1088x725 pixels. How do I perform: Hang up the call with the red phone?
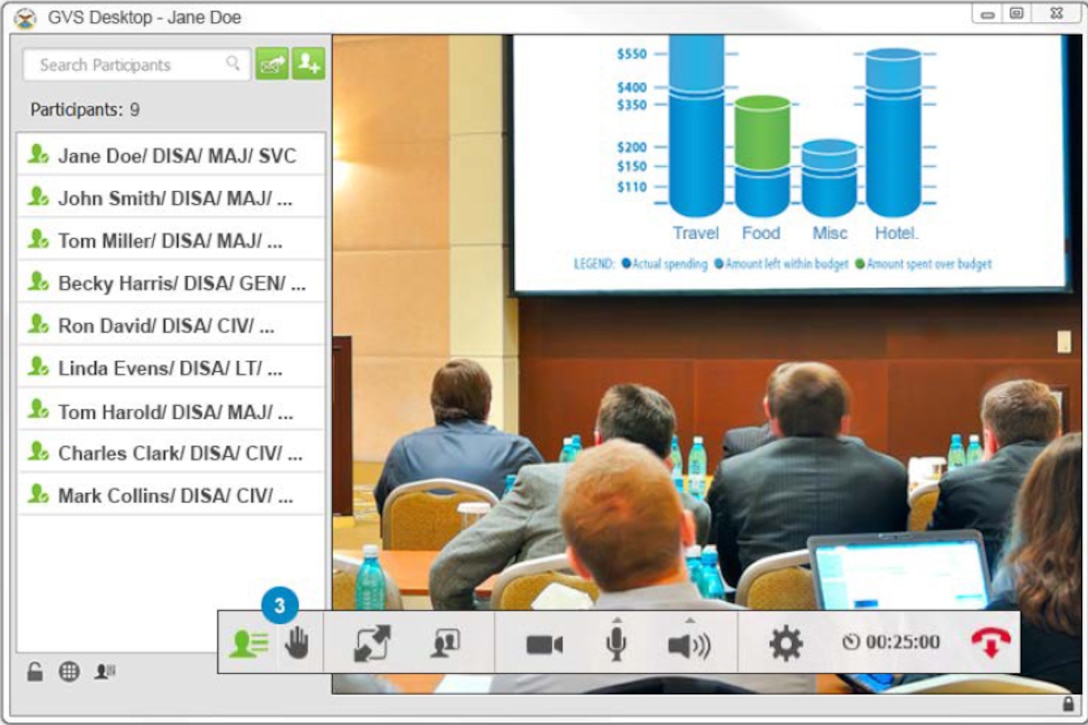(x=990, y=643)
